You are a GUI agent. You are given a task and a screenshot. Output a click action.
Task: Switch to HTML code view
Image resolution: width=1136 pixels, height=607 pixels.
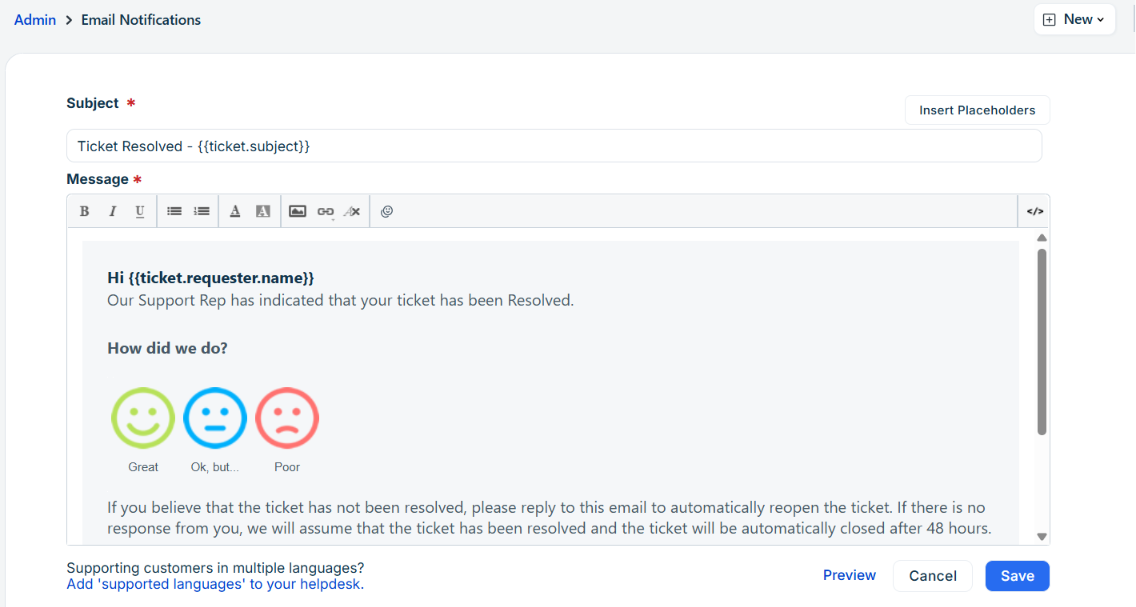tap(1035, 212)
